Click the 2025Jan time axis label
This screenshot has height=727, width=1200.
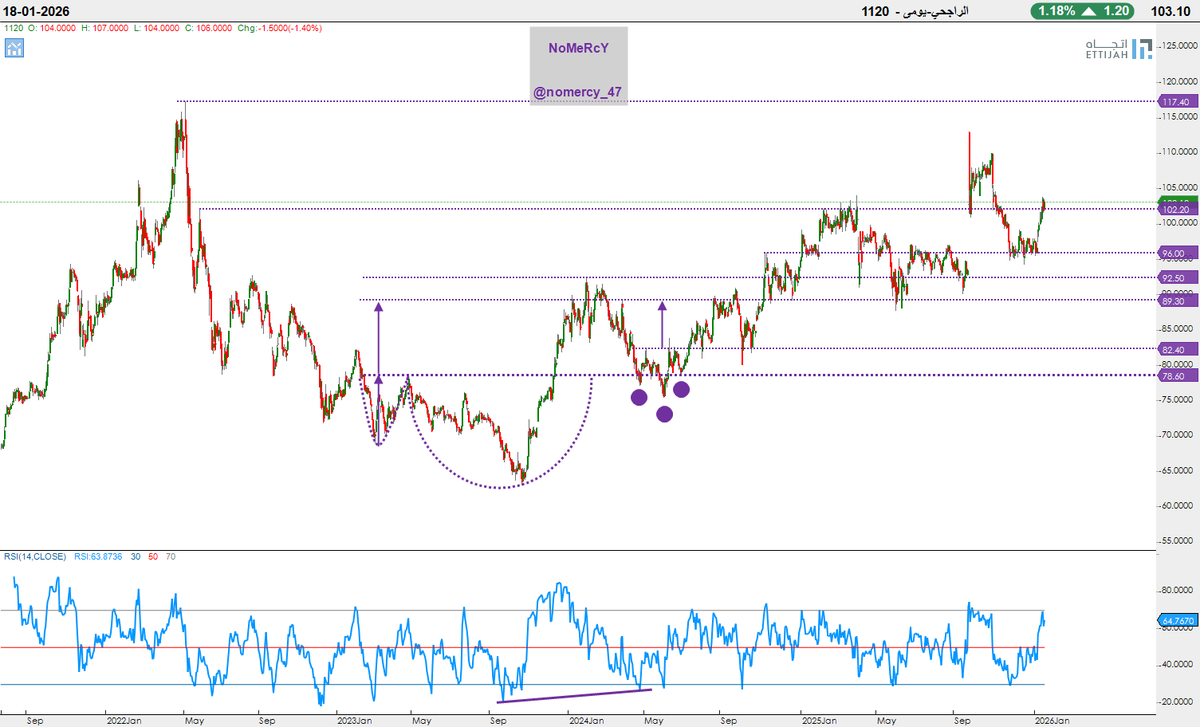[819, 718]
